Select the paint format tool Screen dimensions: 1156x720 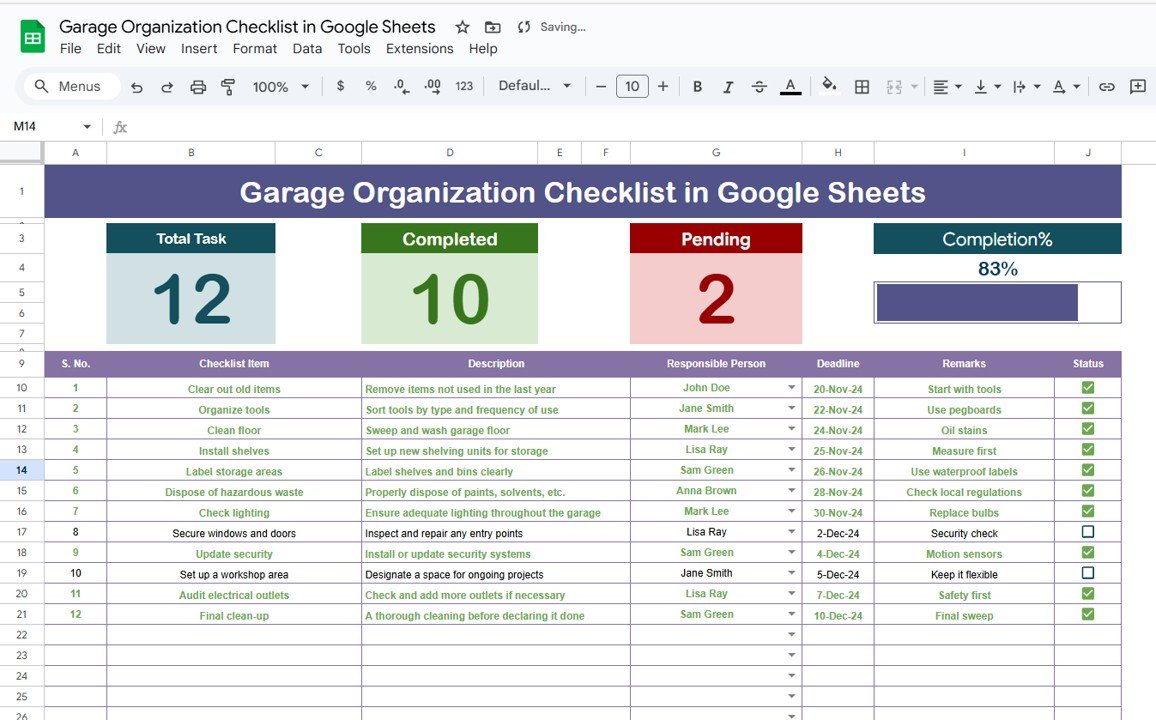click(228, 87)
